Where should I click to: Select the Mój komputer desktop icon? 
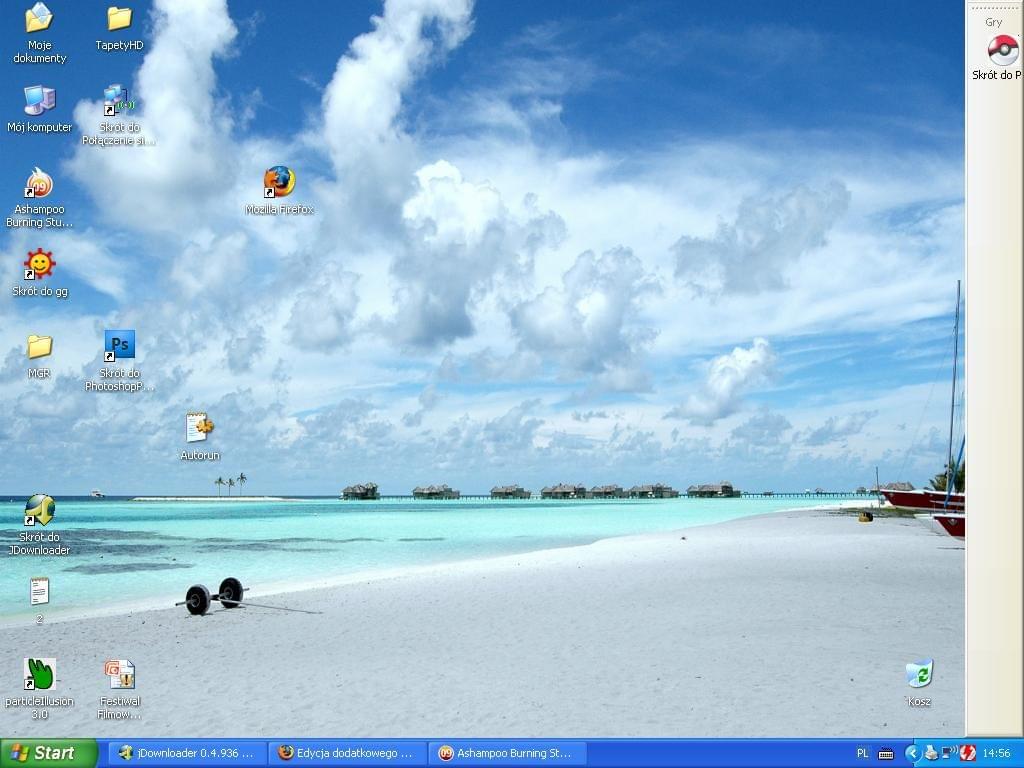pyautogui.click(x=39, y=101)
